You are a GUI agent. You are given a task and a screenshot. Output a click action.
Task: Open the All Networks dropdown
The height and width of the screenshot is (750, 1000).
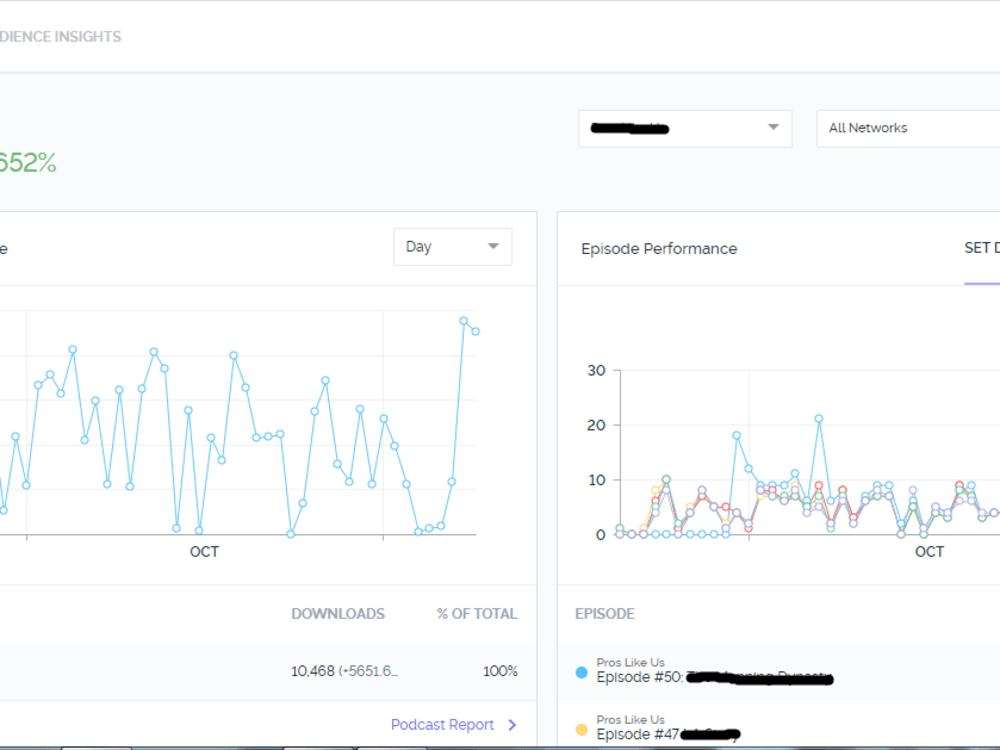coord(908,129)
